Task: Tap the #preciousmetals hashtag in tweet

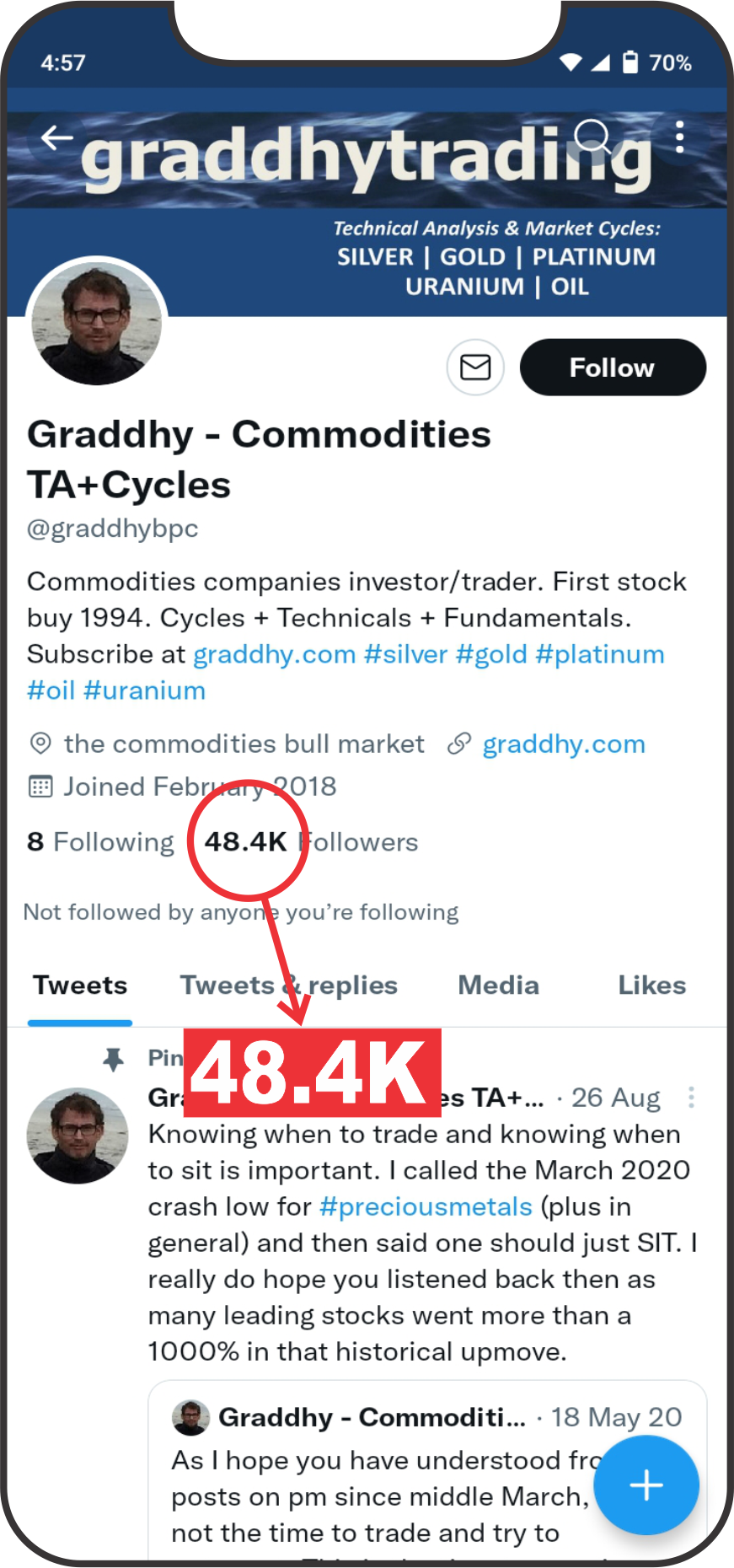Action: click(426, 1206)
